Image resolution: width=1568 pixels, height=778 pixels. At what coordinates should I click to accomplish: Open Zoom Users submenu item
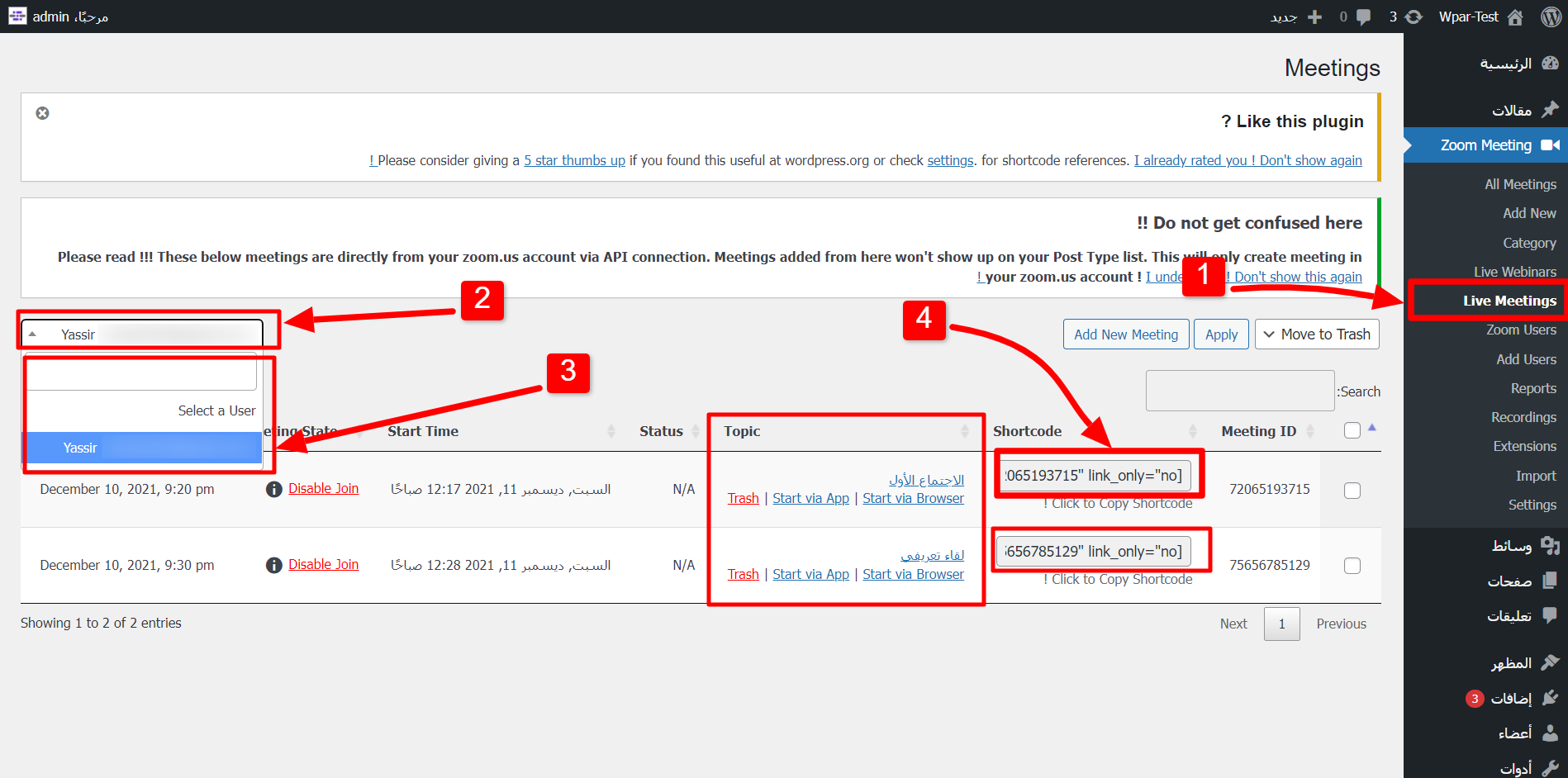coord(1521,330)
